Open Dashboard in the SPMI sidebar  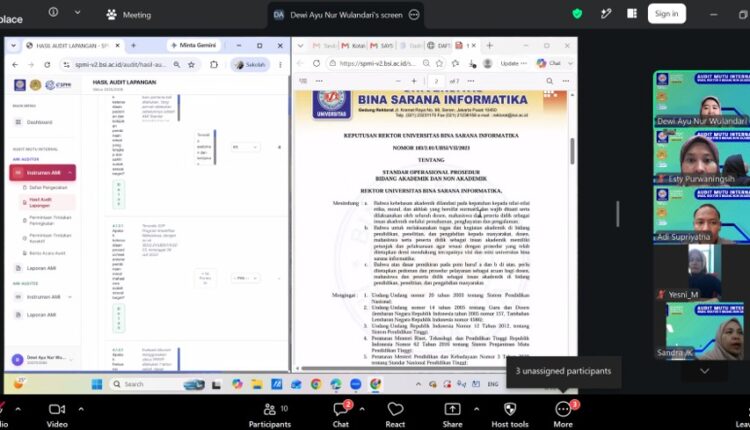(x=40, y=122)
